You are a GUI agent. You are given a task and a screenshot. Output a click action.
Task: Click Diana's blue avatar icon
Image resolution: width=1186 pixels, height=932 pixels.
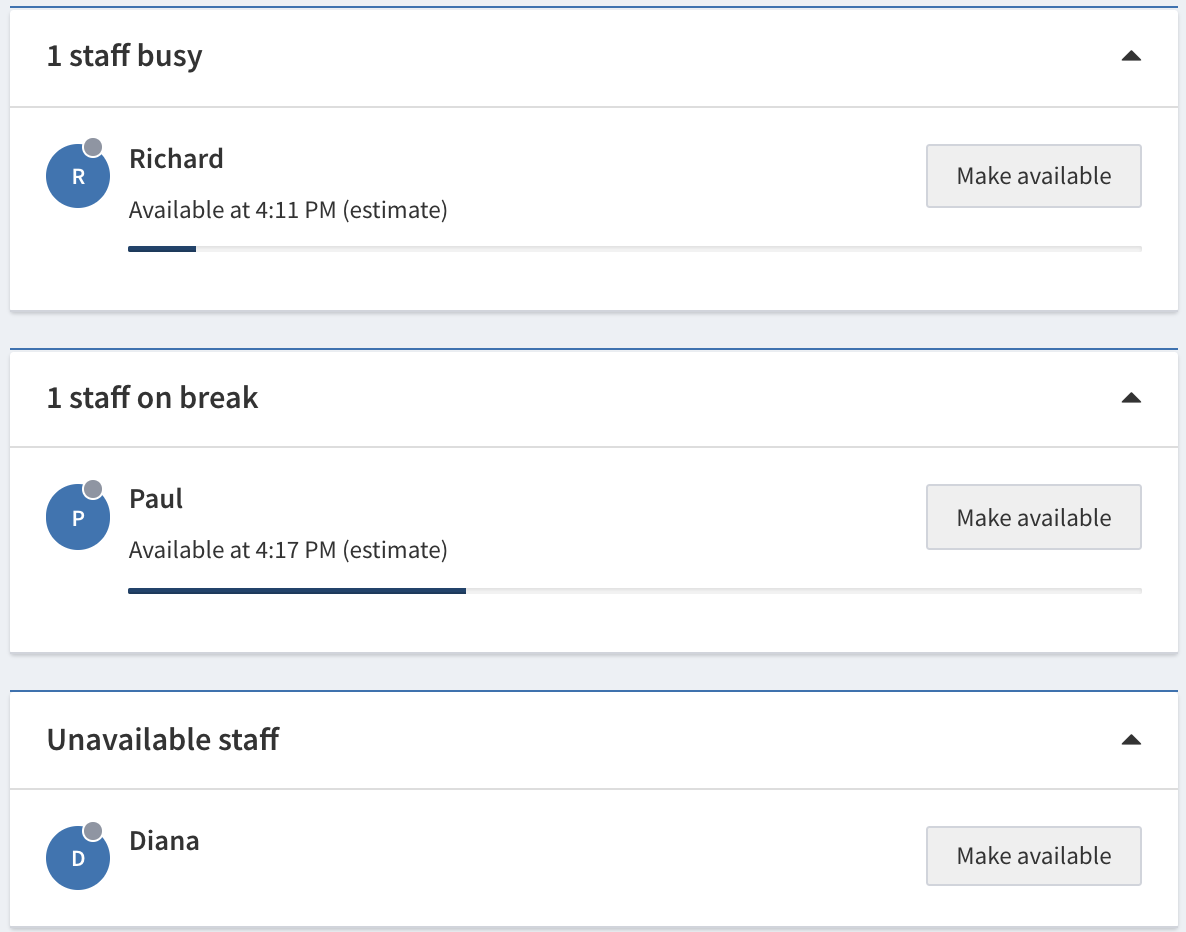[78, 858]
